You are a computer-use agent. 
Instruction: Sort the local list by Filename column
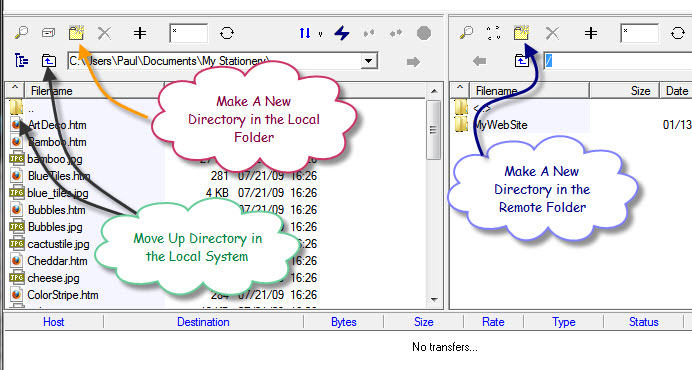[94, 91]
